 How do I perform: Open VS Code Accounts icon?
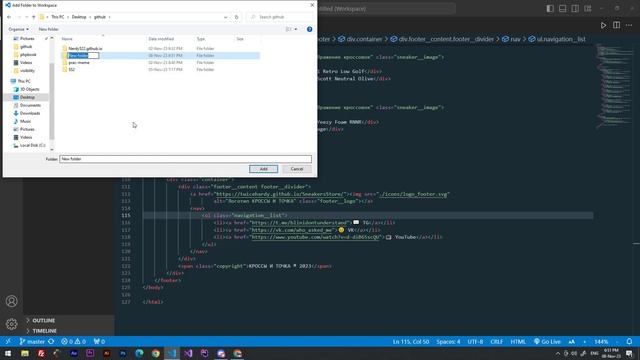11,301
